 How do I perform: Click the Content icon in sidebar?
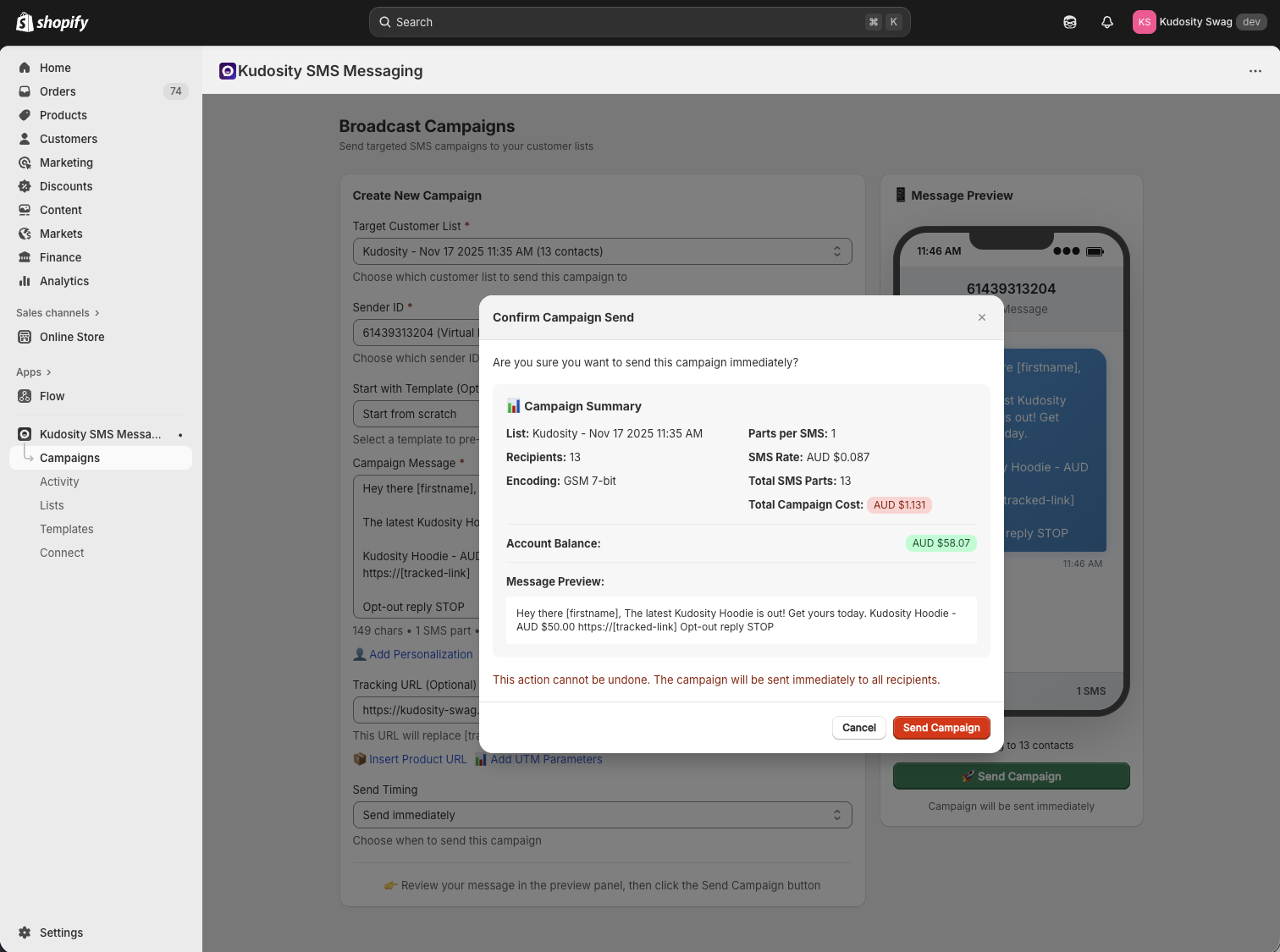point(25,210)
